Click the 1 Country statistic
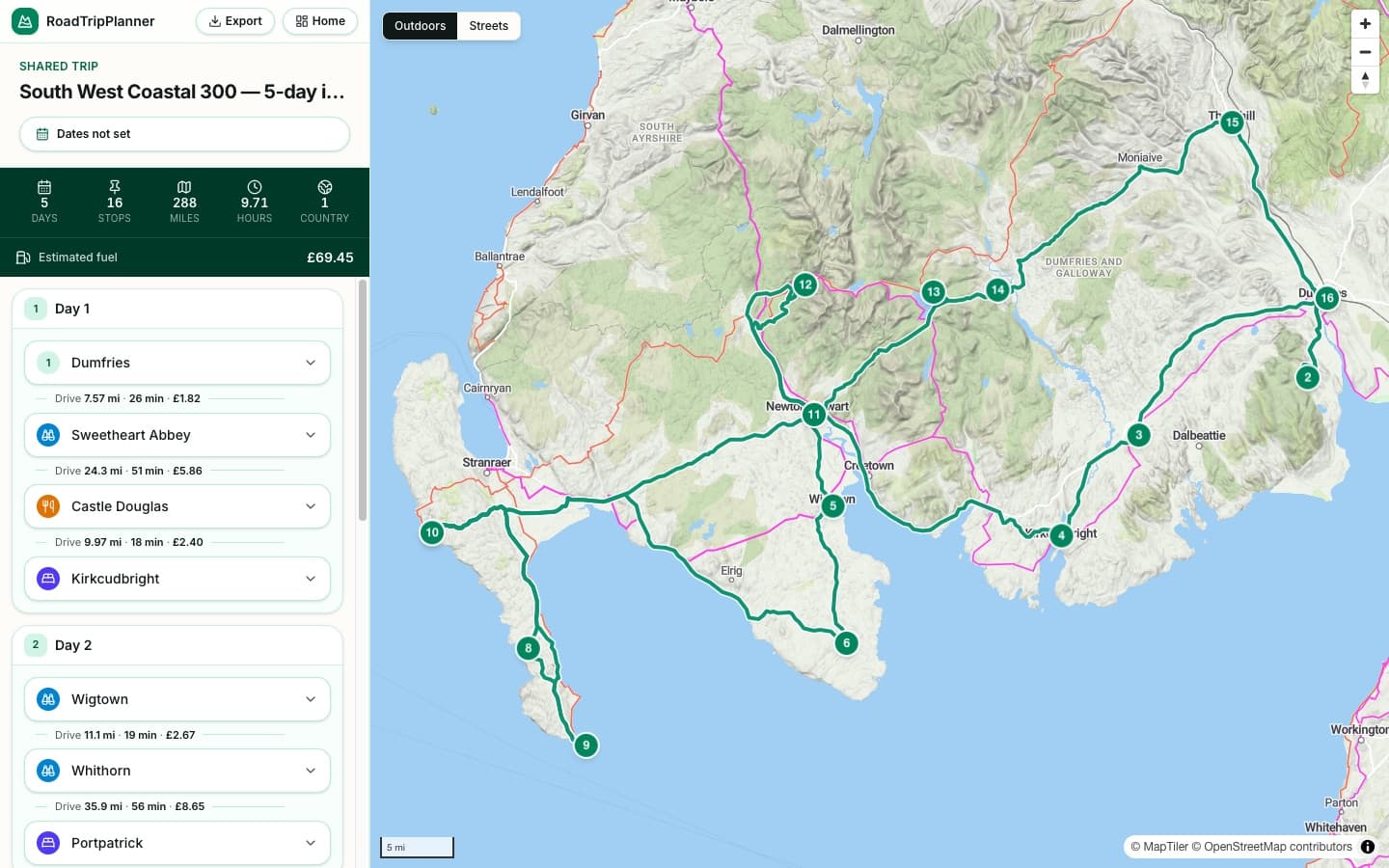 pos(325,202)
